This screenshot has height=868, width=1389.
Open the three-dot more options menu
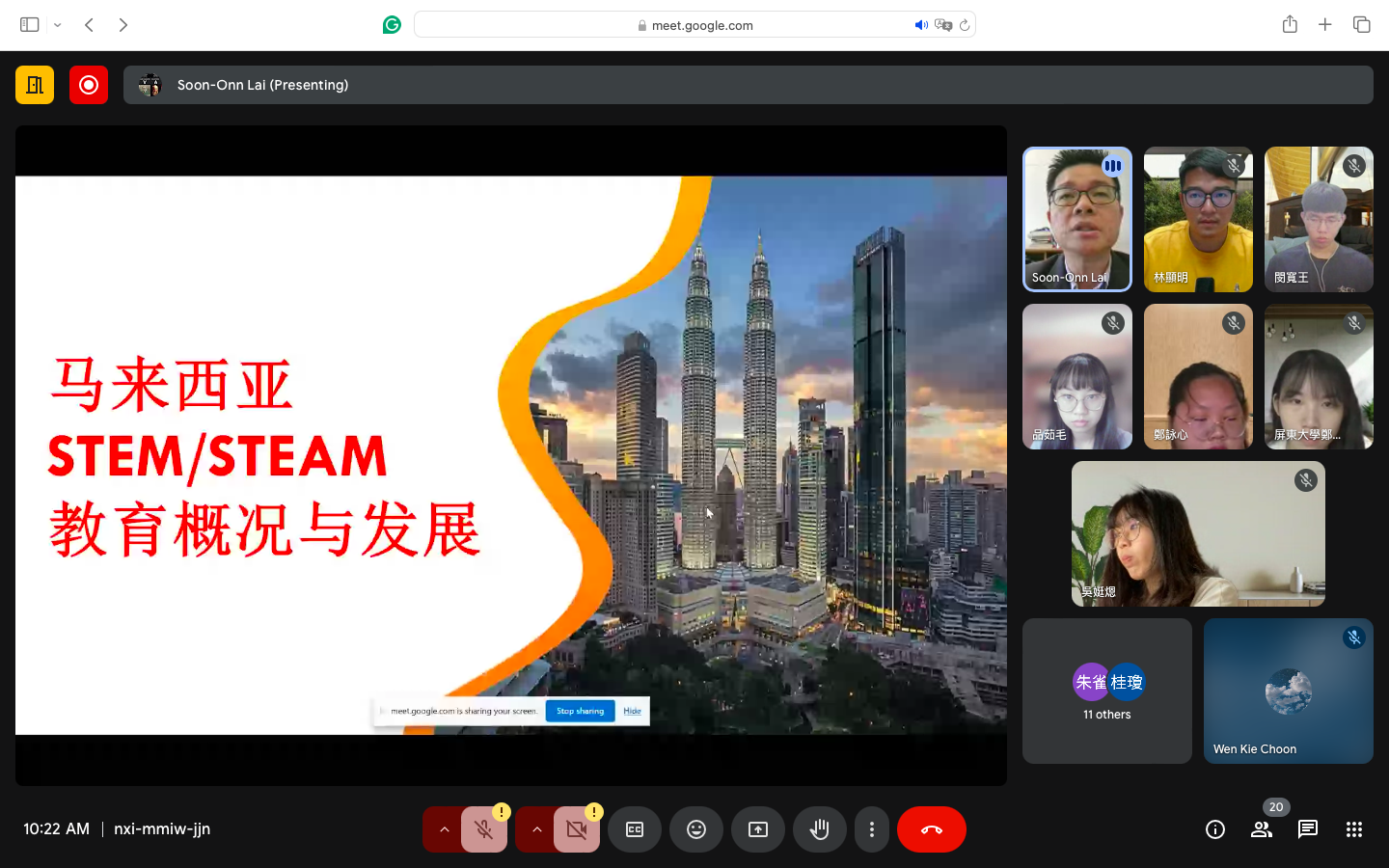(x=871, y=829)
